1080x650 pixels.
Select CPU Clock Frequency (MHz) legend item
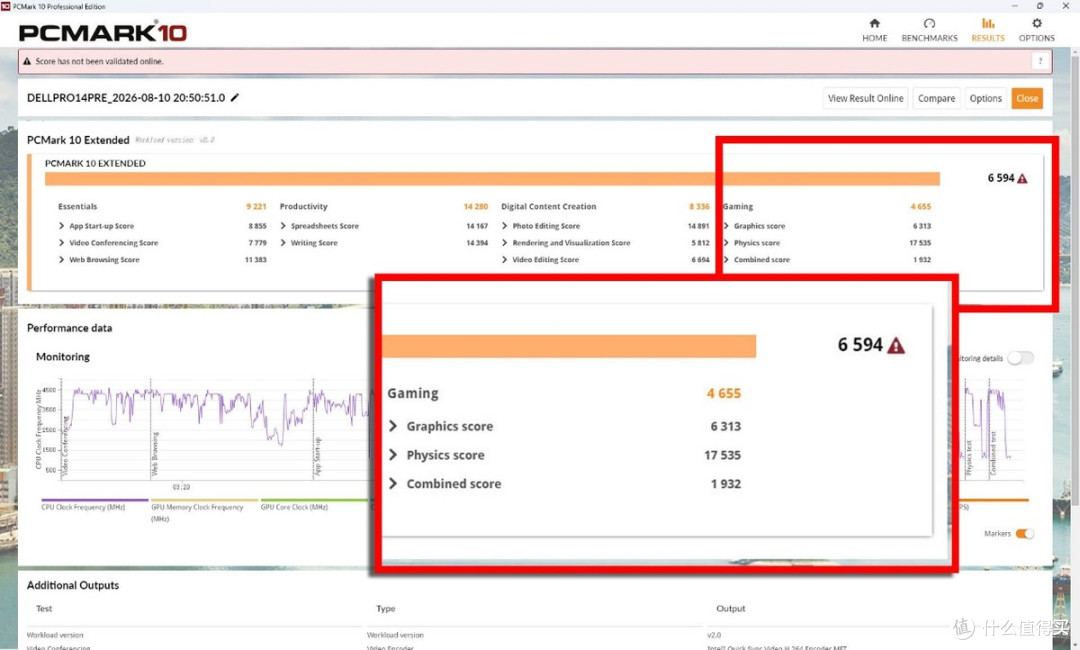tap(83, 507)
